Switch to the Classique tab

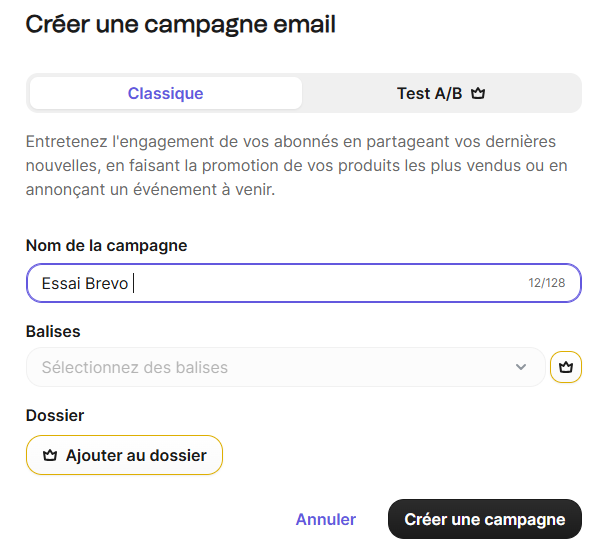165,94
